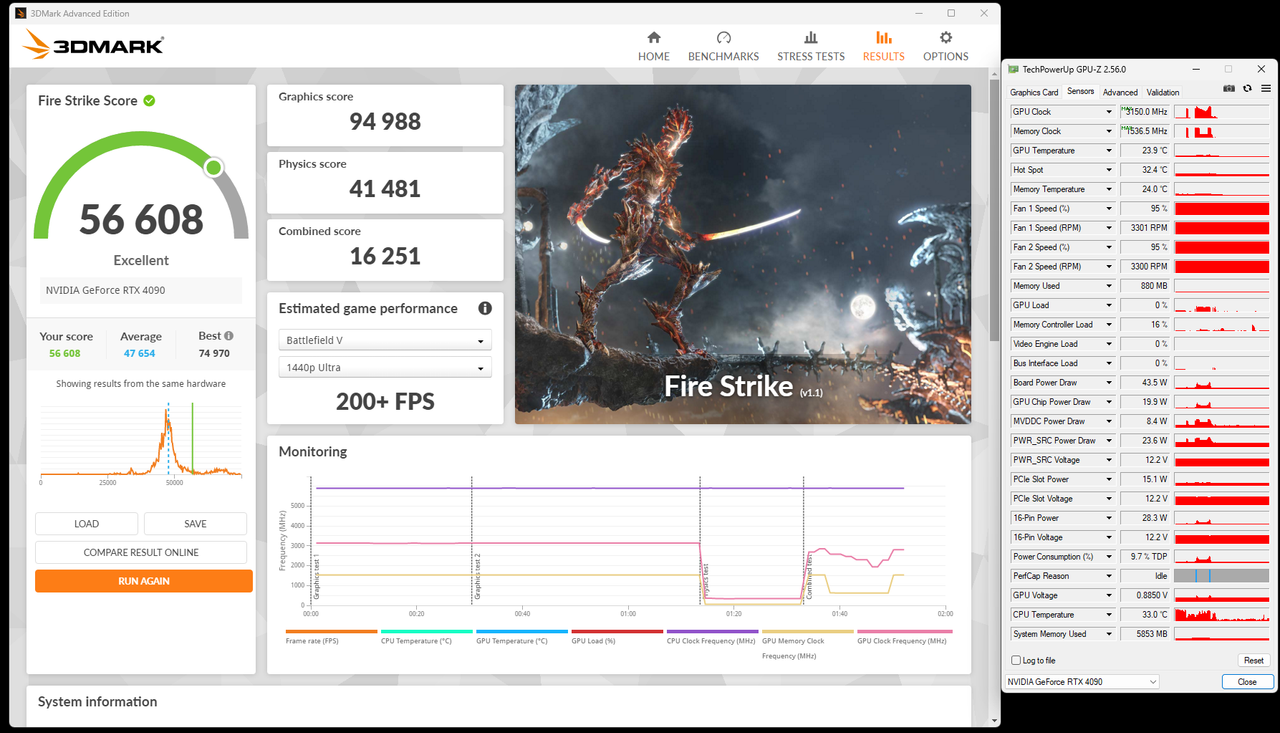Open the OPTIONS gear in 3DMark

945,46
